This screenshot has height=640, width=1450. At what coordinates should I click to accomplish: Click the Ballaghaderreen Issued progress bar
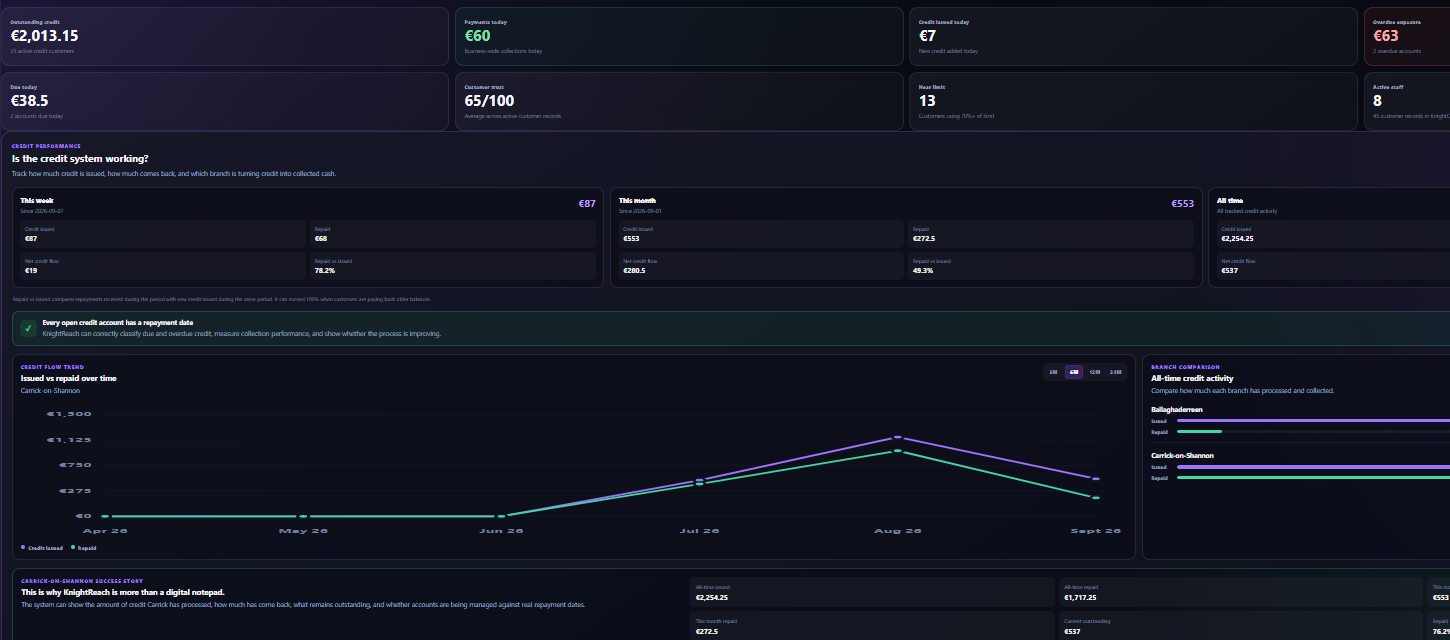(x=1313, y=421)
